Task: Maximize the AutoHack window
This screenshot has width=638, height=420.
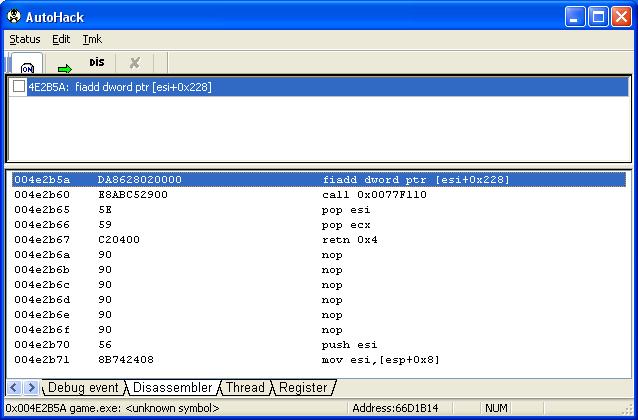Action: pos(598,16)
